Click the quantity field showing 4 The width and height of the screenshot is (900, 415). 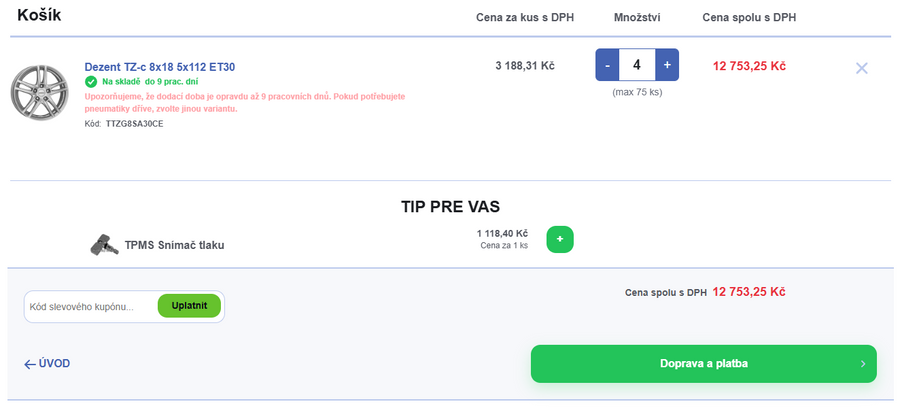point(636,65)
